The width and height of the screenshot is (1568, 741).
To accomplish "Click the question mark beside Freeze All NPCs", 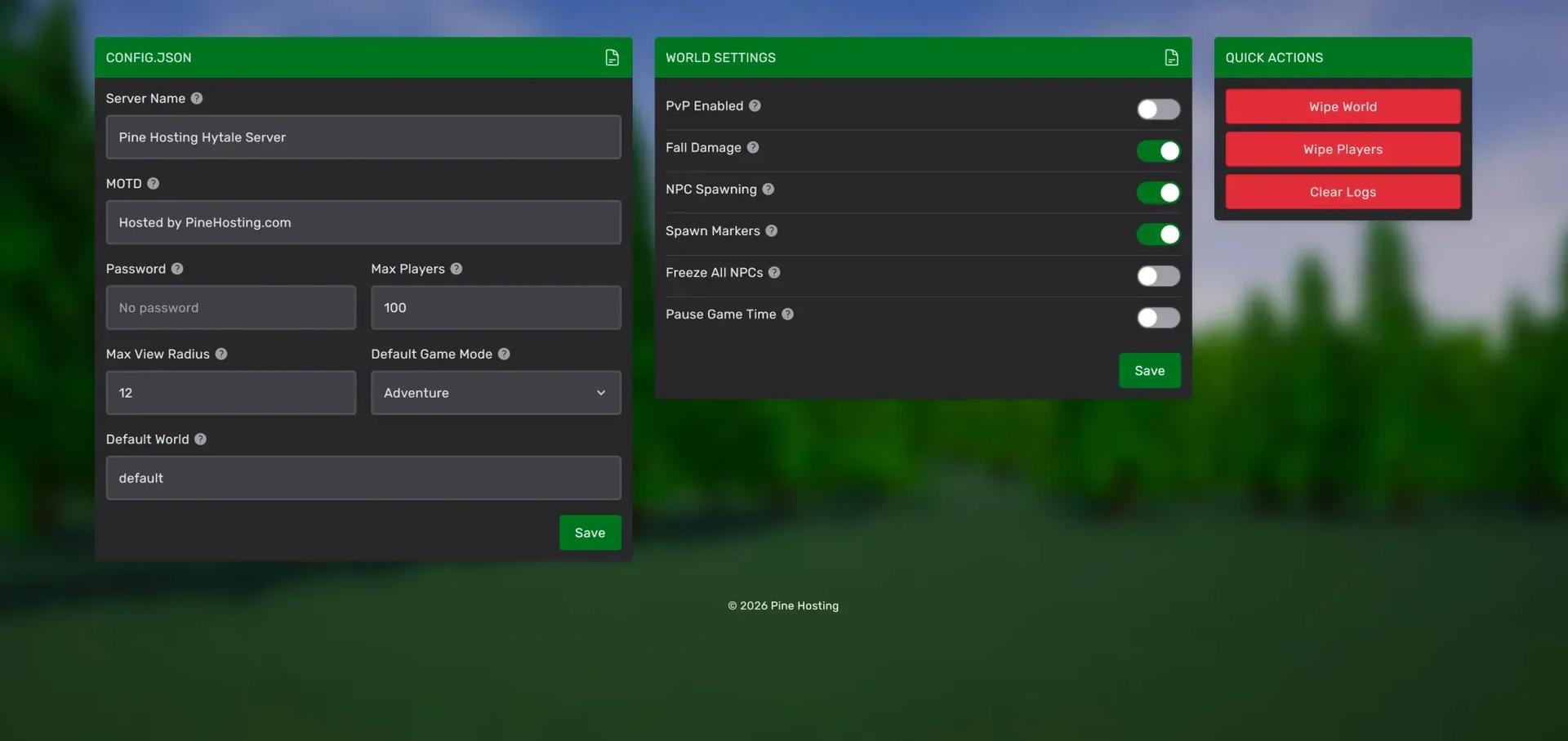I will pos(774,272).
